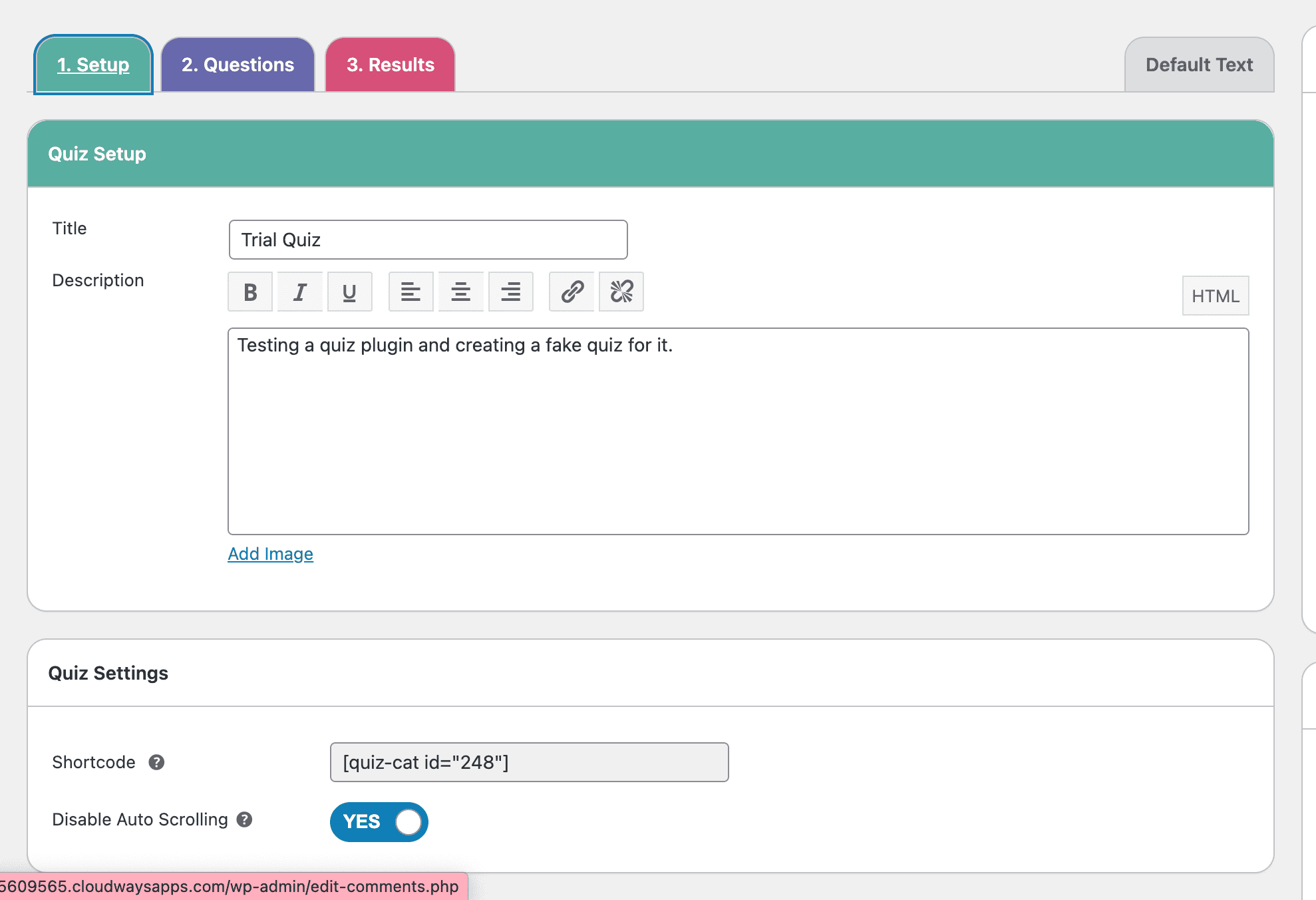Align description text left
1316x900 pixels.
(x=411, y=292)
